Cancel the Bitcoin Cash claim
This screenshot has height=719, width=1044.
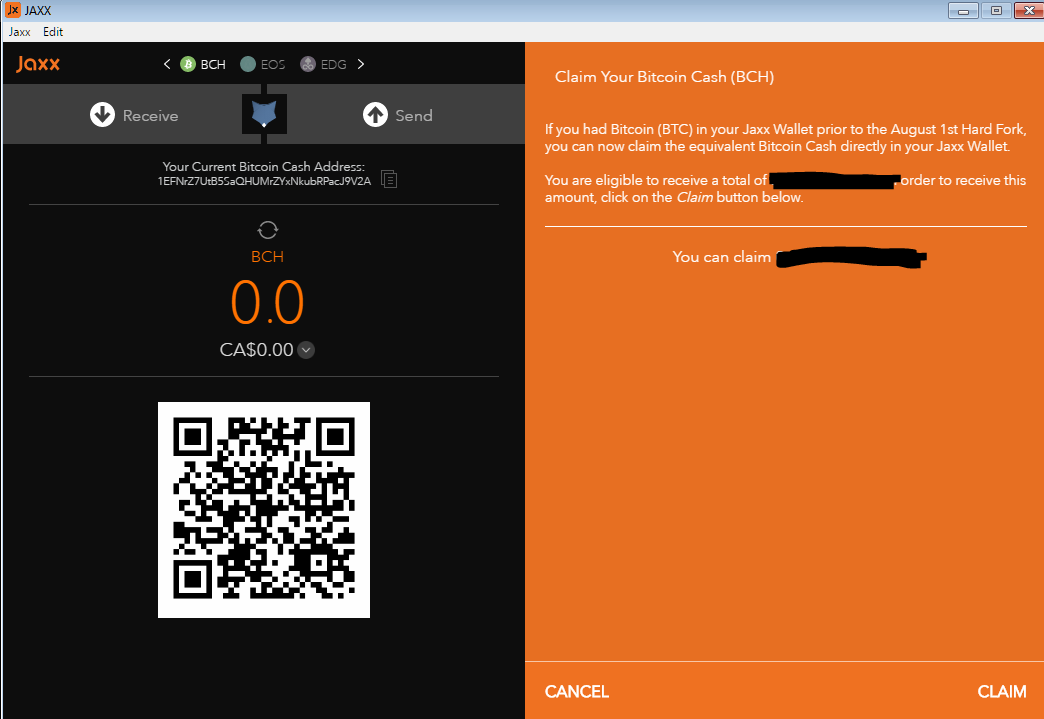coord(577,692)
